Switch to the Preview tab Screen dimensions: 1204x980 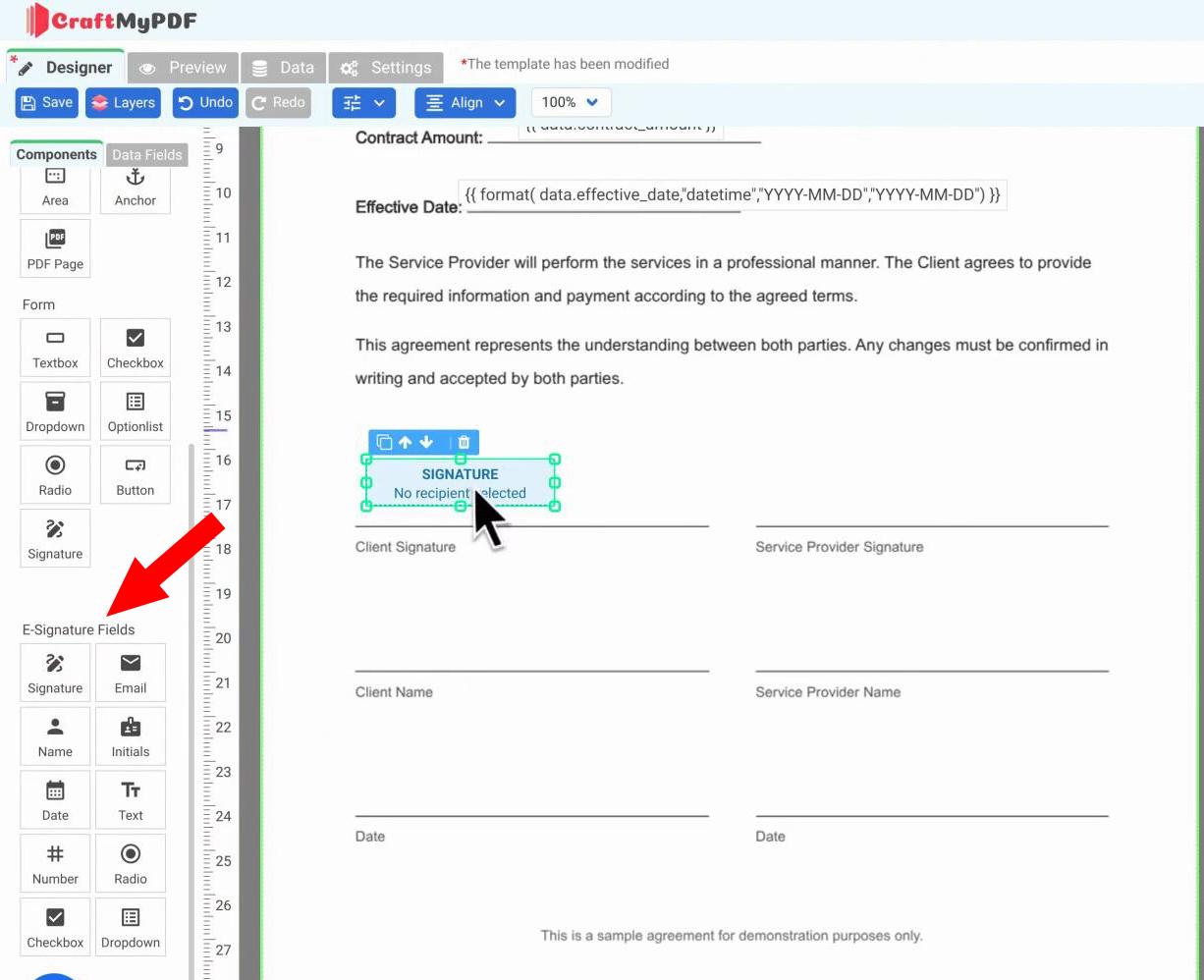(x=184, y=68)
